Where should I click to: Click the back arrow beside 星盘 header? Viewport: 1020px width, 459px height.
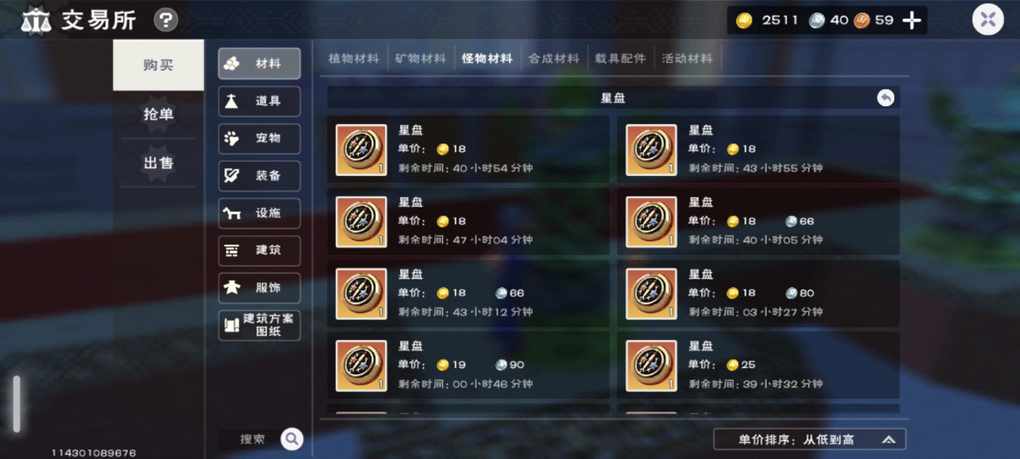(x=885, y=98)
